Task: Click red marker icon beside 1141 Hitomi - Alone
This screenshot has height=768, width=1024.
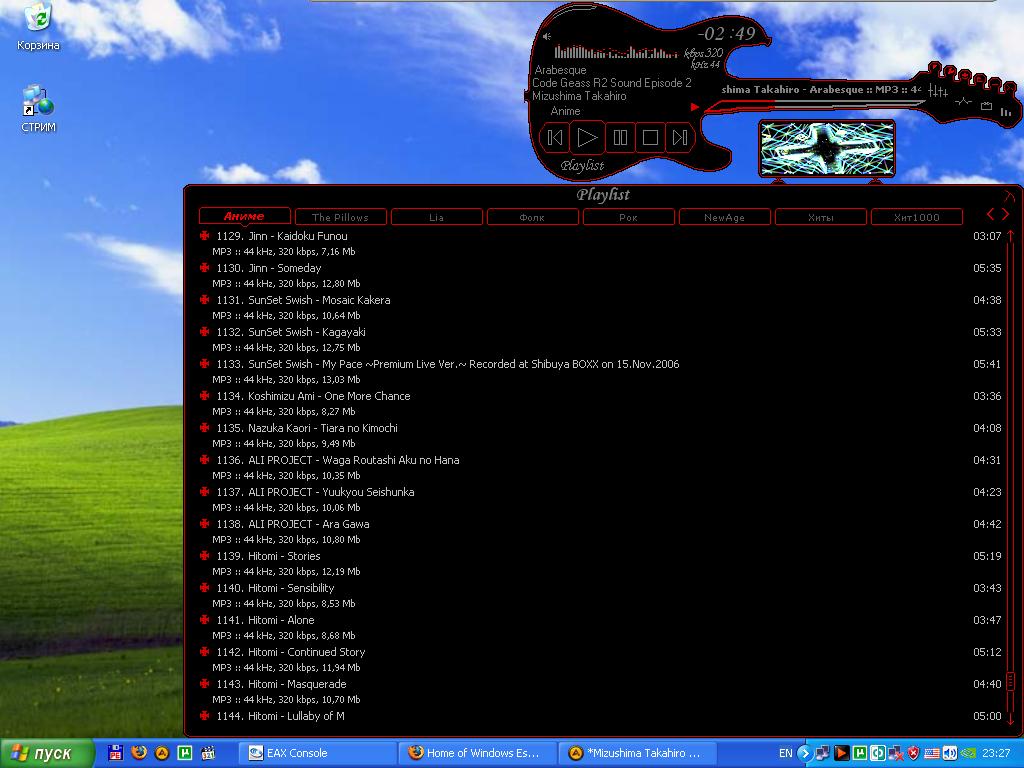Action: (204, 620)
